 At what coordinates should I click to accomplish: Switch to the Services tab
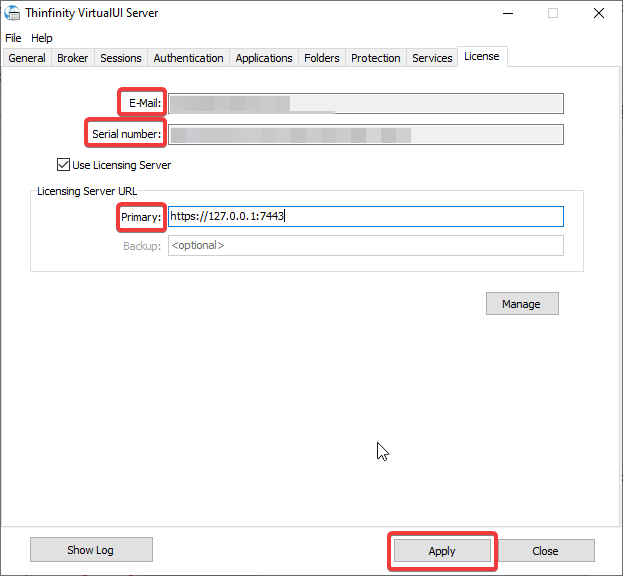[x=432, y=58]
